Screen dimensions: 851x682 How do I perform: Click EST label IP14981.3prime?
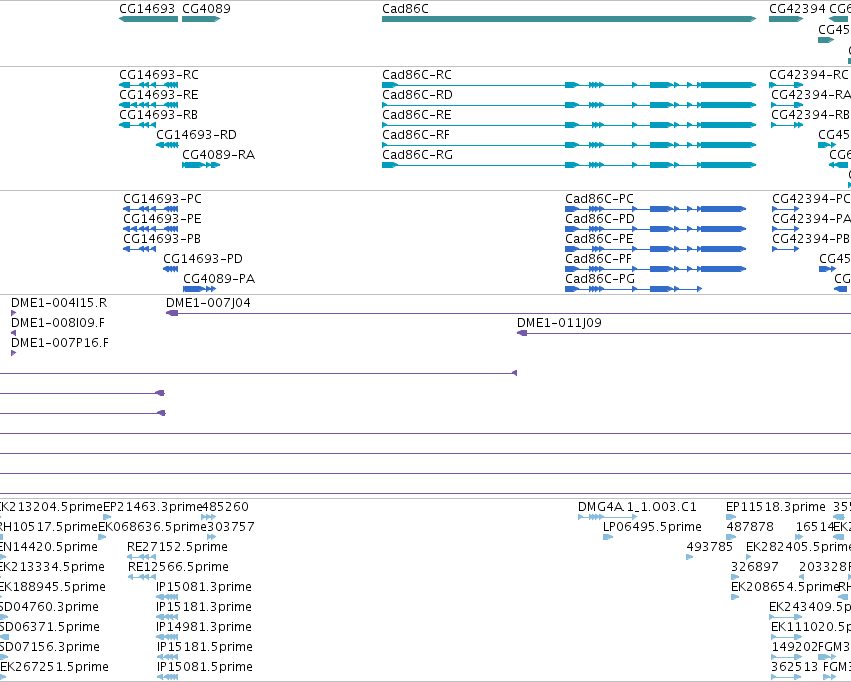[204, 628]
